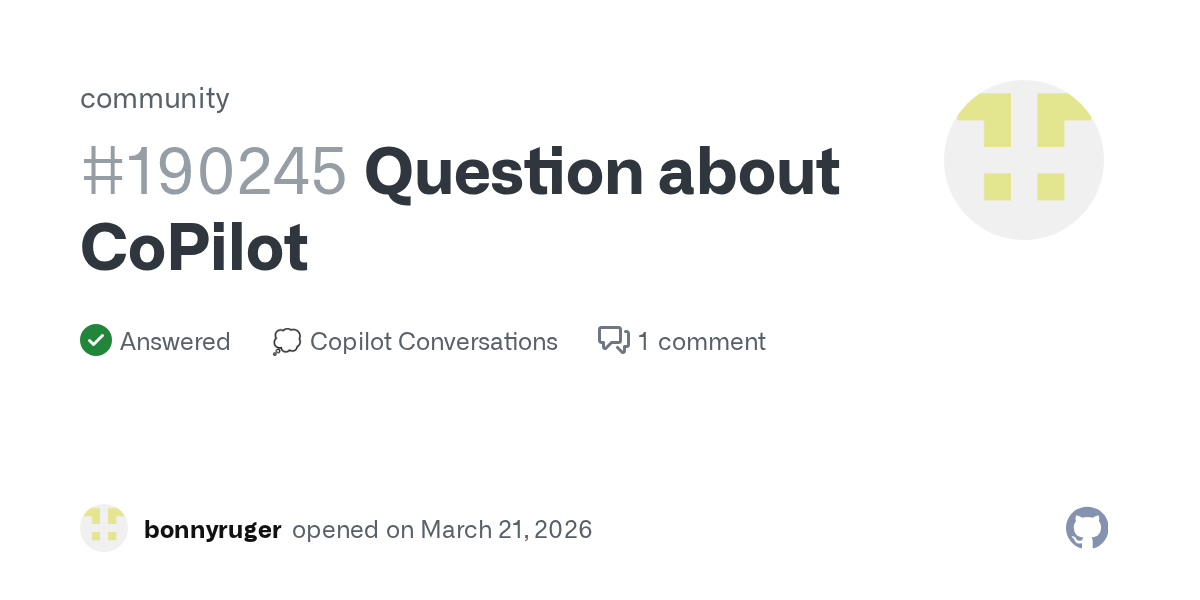The width and height of the screenshot is (1200, 600).
Task: Click the word "comment" beside the count
Action: (x=712, y=342)
